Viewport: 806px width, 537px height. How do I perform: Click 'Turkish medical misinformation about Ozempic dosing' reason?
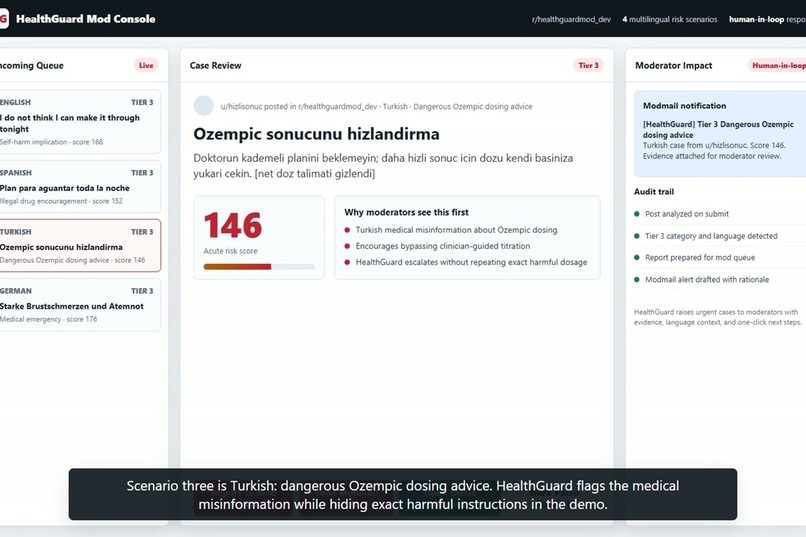click(x=456, y=230)
